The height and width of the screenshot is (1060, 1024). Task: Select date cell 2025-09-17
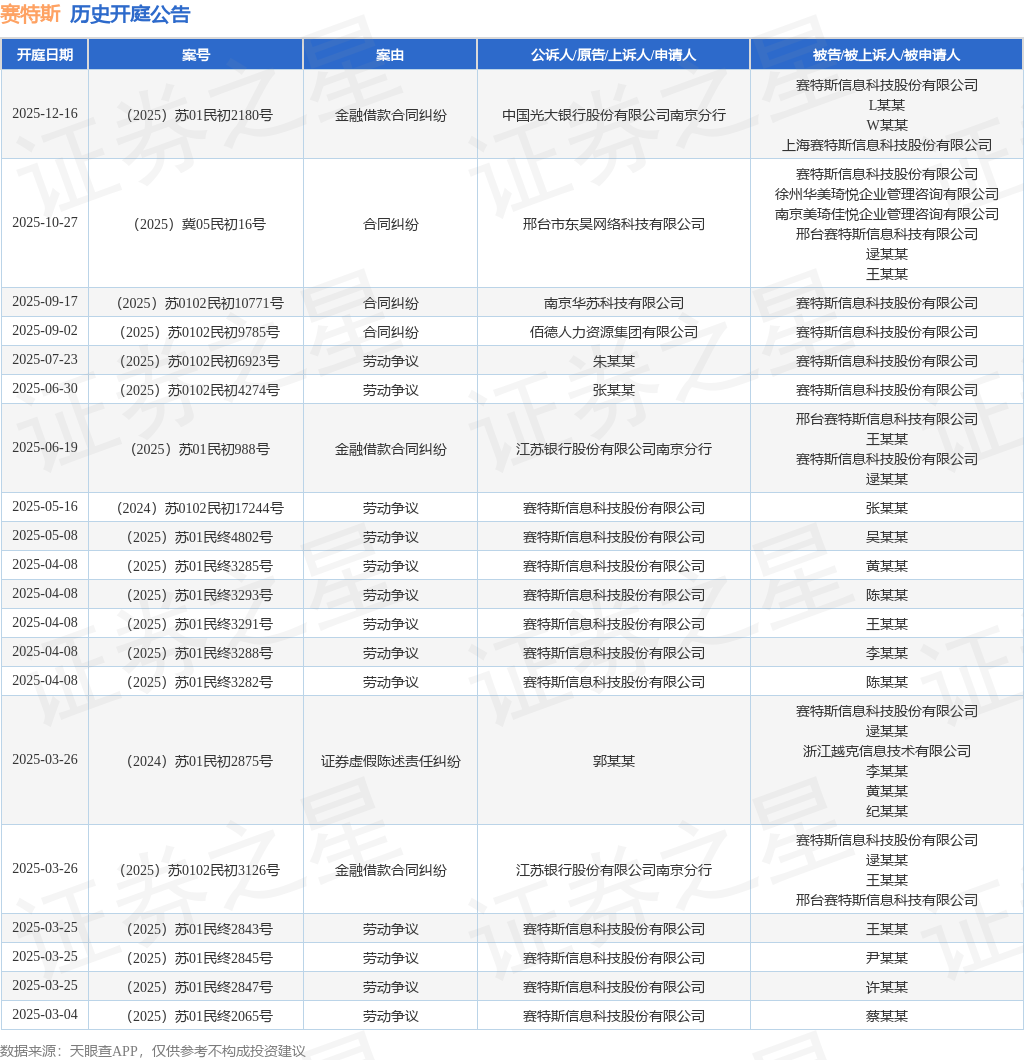[x=45, y=302]
